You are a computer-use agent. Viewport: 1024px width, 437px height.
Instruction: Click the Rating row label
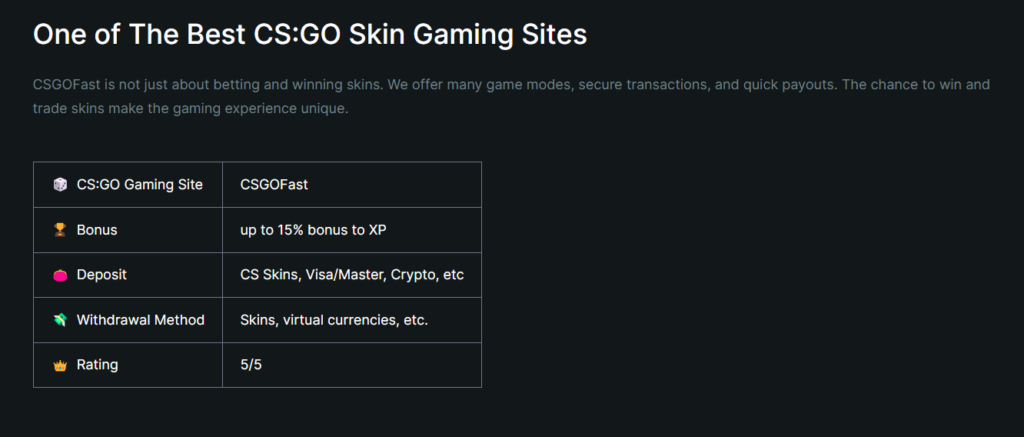(x=97, y=364)
